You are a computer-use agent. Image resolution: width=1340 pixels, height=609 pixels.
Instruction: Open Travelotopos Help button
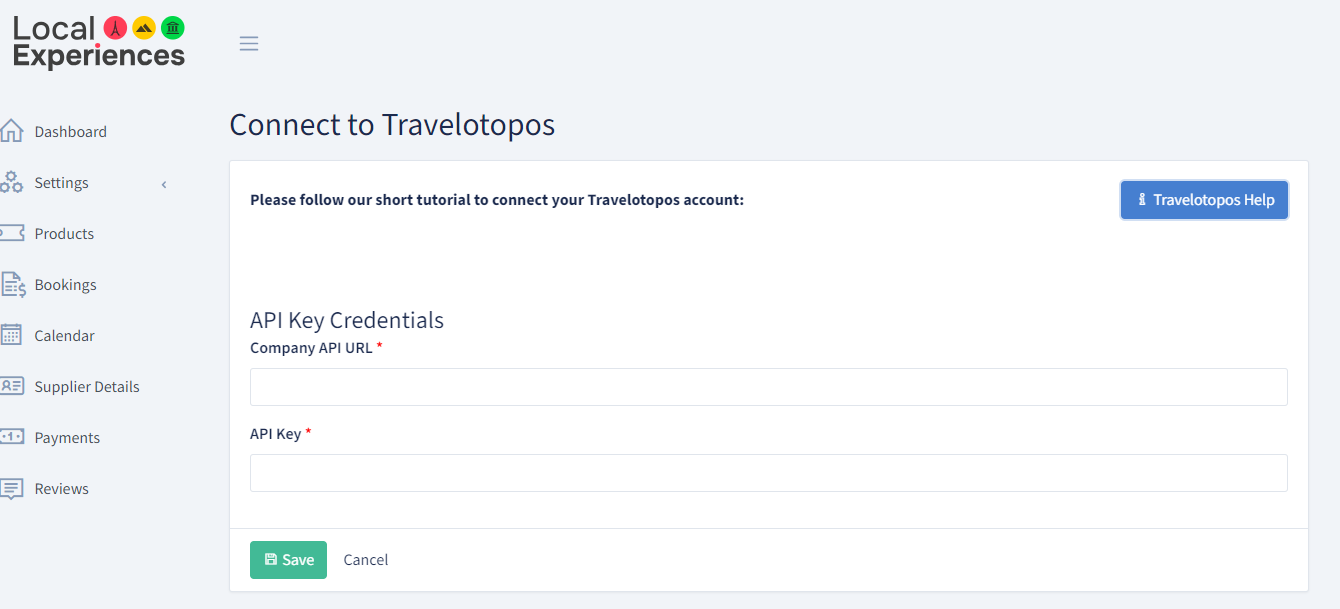(x=1204, y=200)
